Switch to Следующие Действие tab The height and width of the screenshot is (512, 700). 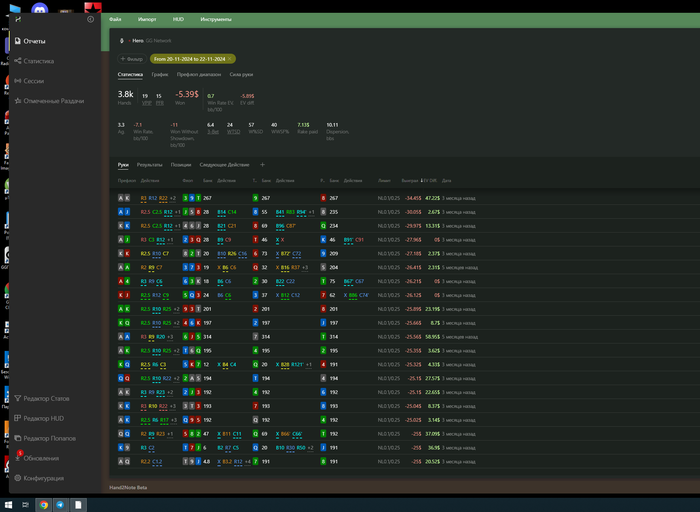(224, 165)
